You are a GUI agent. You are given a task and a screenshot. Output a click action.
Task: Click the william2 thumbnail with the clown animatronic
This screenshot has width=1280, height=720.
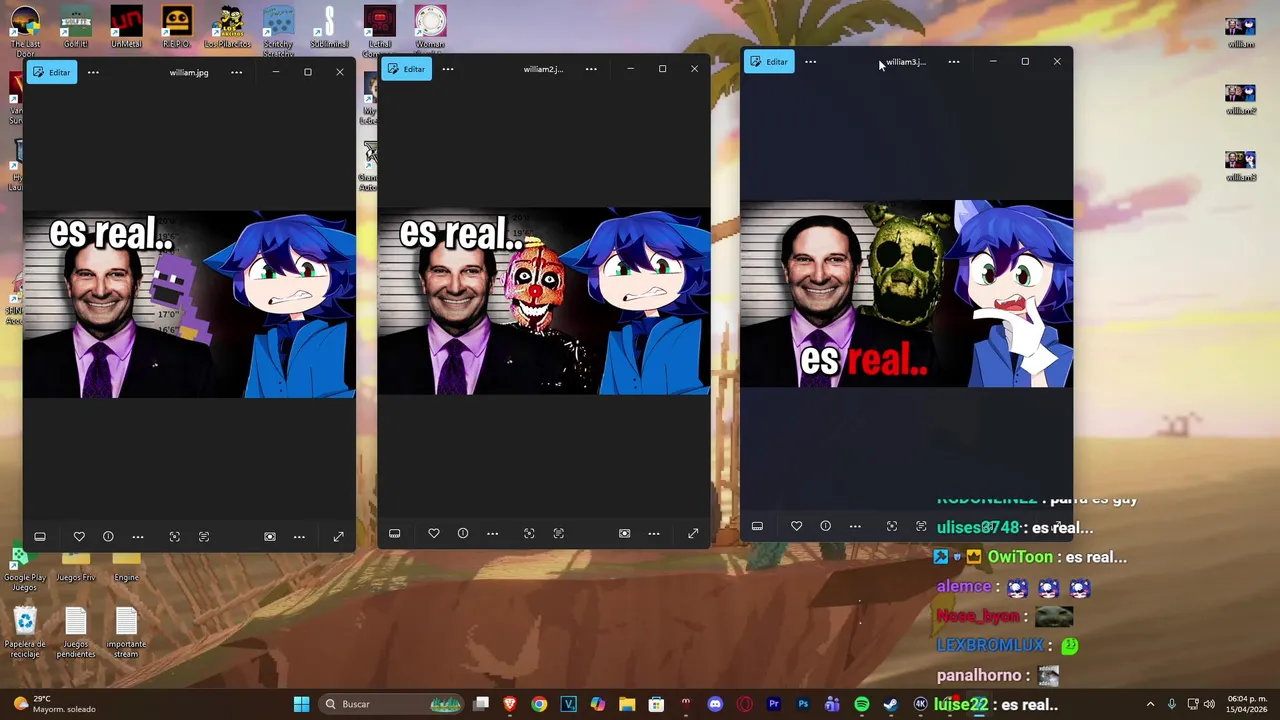click(x=544, y=301)
